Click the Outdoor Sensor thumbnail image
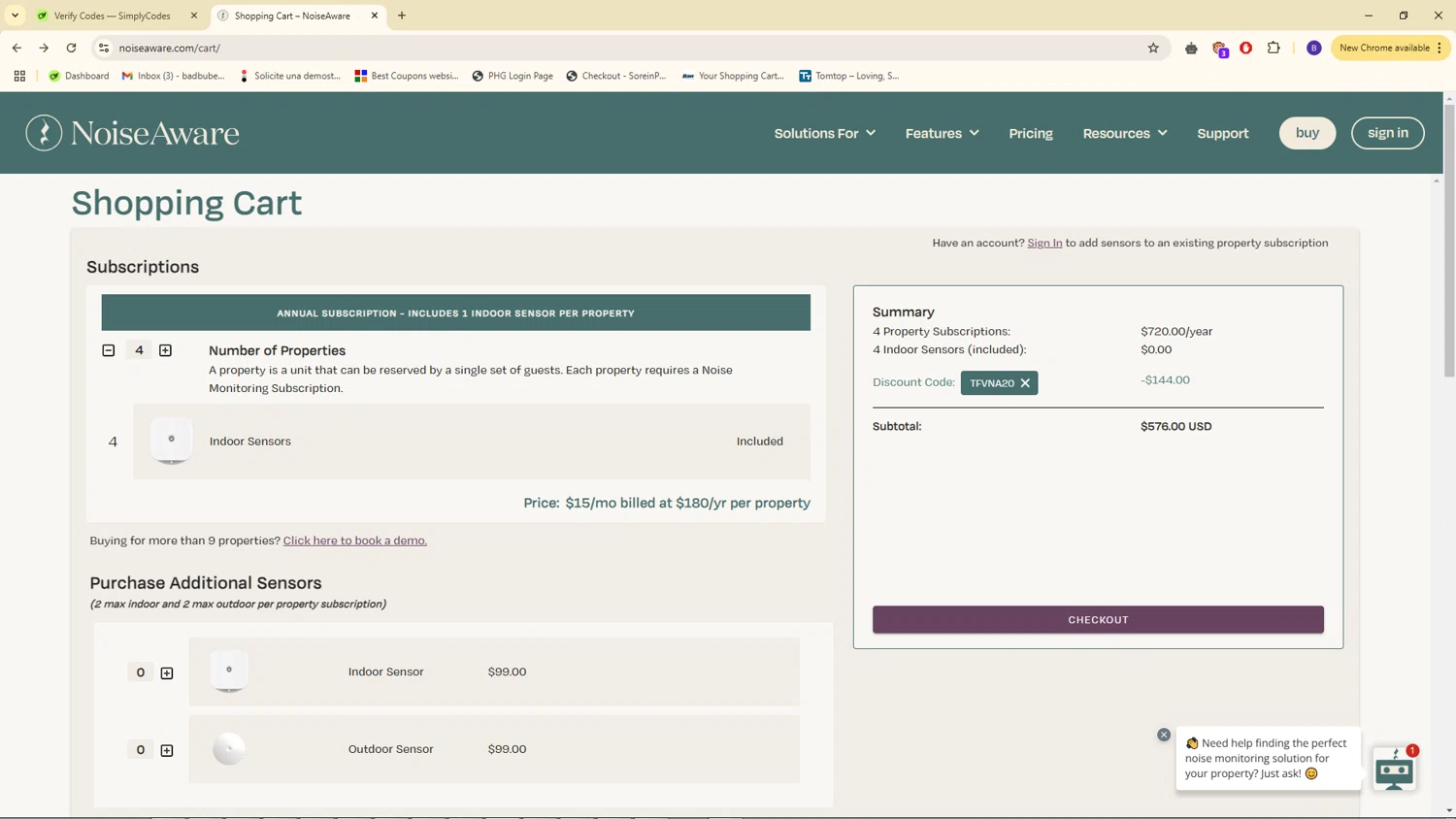The width and height of the screenshot is (1456, 819). coord(229,749)
